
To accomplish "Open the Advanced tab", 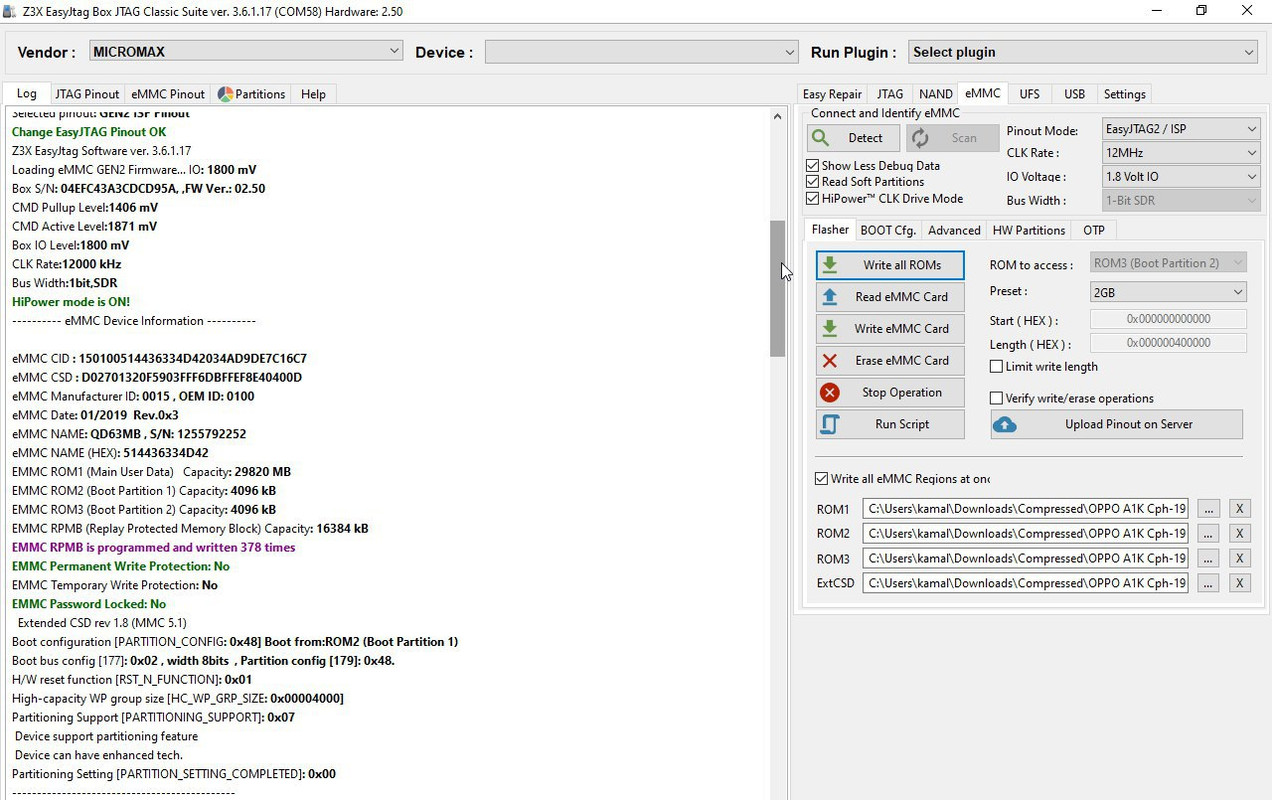I will (954, 230).
